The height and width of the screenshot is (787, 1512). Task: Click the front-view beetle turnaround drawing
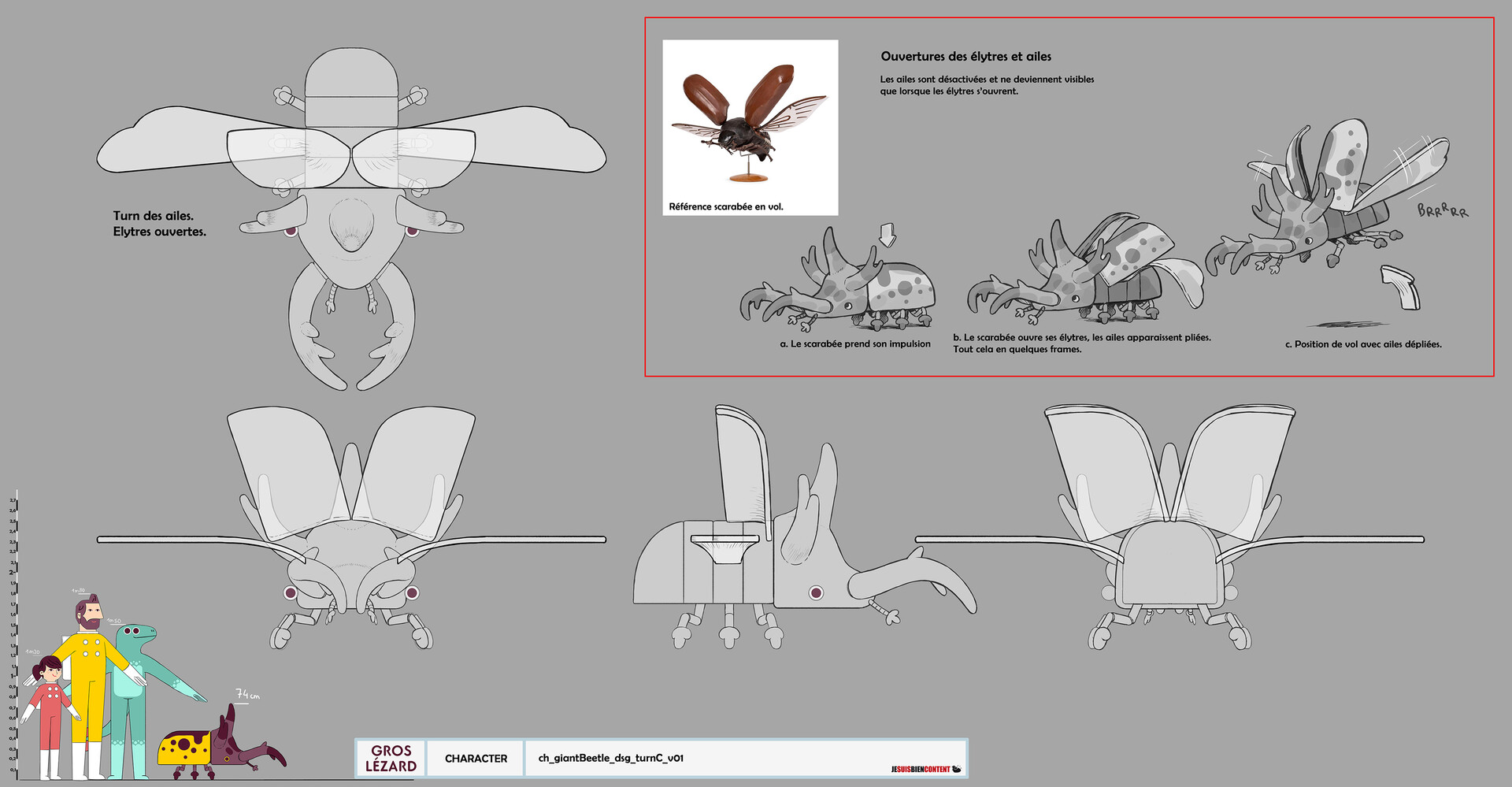click(351, 528)
